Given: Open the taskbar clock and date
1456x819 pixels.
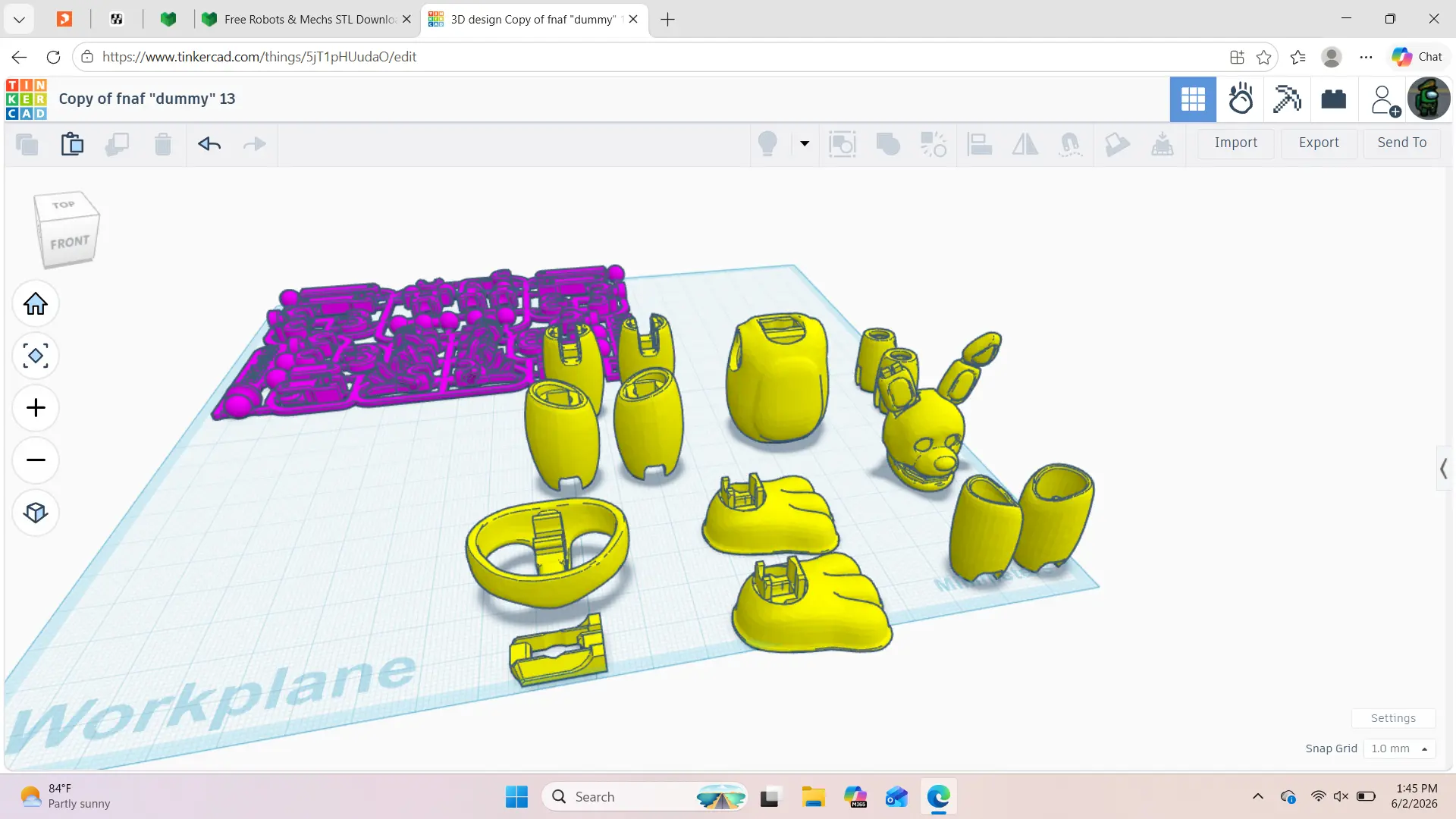Looking at the screenshot, I should pyautogui.click(x=1415, y=796).
